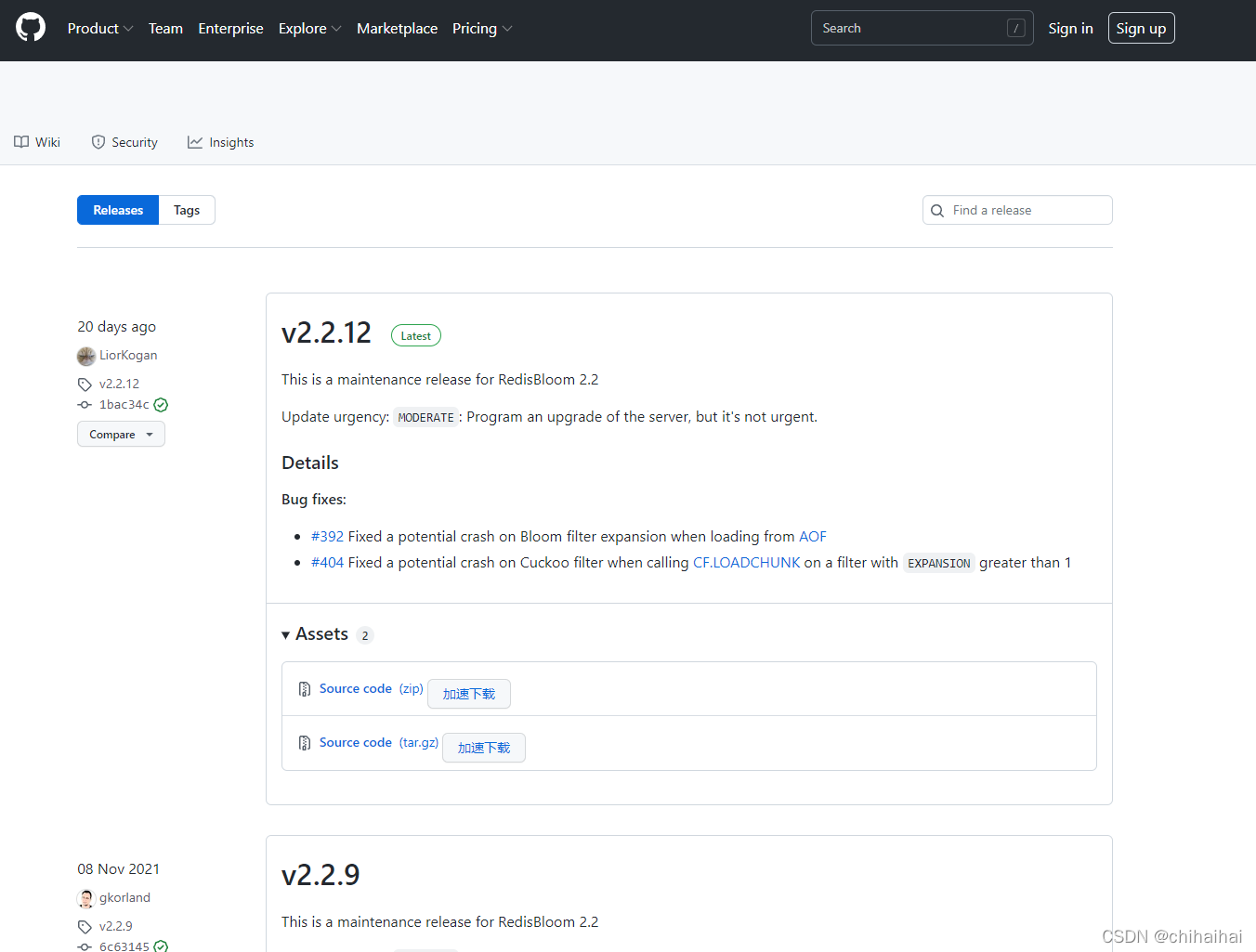1256x952 pixels.
Task: Open the GitHub home logo
Action: click(x=31, y=28)
